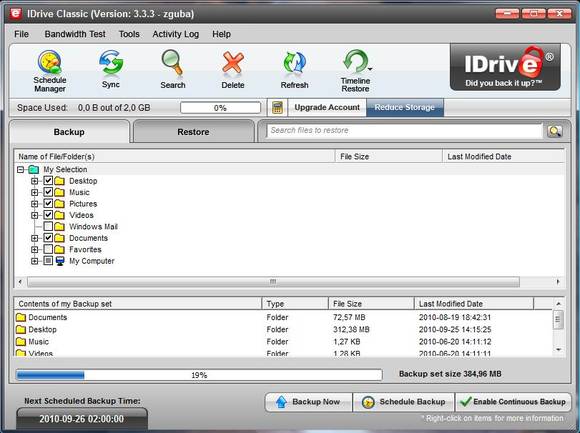Viewport: 580px width, 433px height.
Task: Open the Search tool in the toolbar
Action: coord(172,69)
